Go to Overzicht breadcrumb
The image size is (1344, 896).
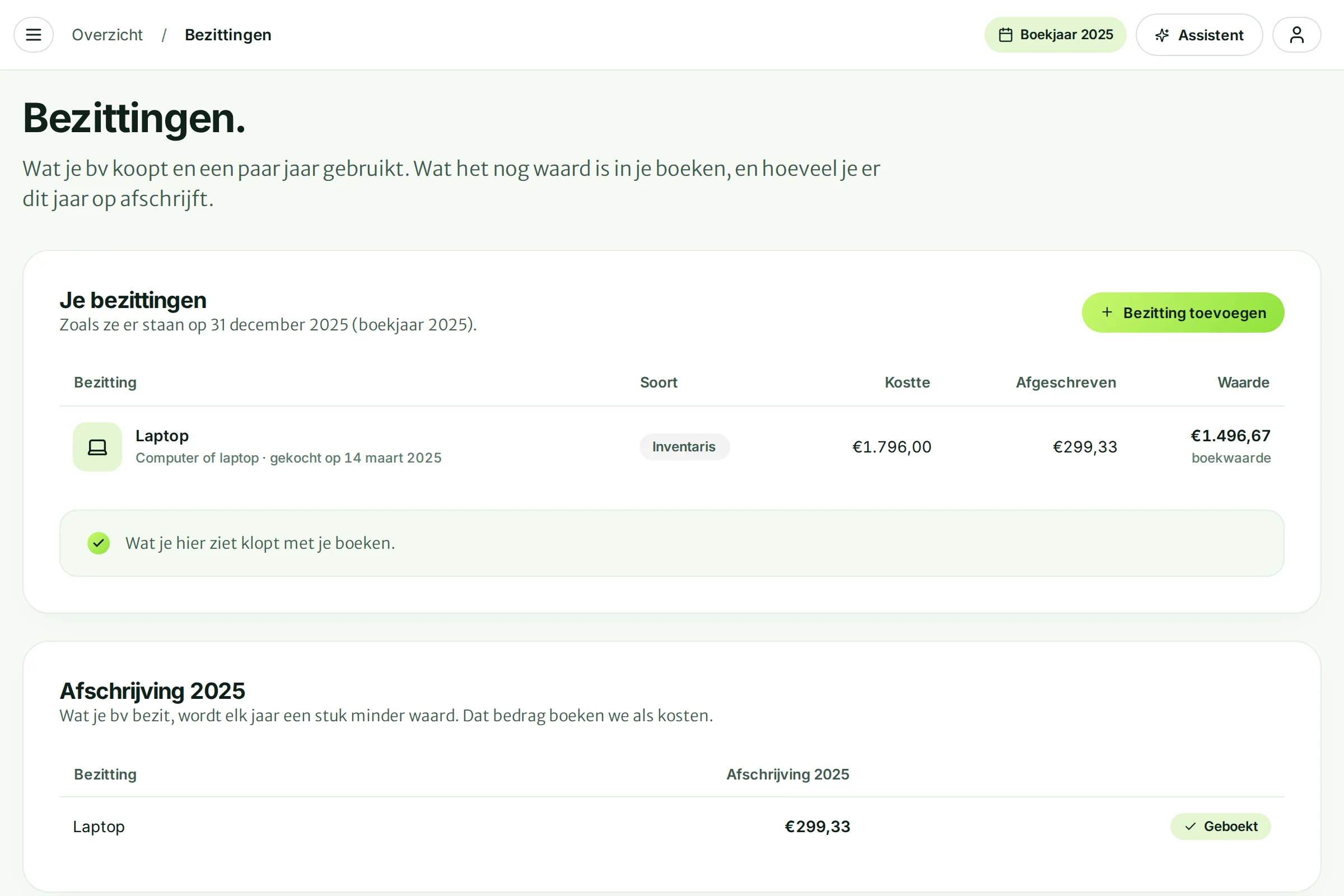coord(107,35)
